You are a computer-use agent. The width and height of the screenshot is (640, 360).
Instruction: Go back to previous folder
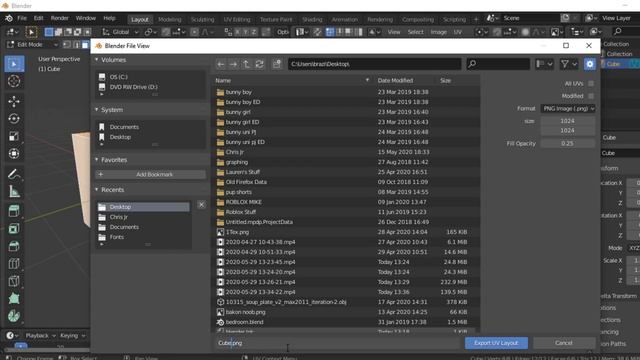pos(221,64)
